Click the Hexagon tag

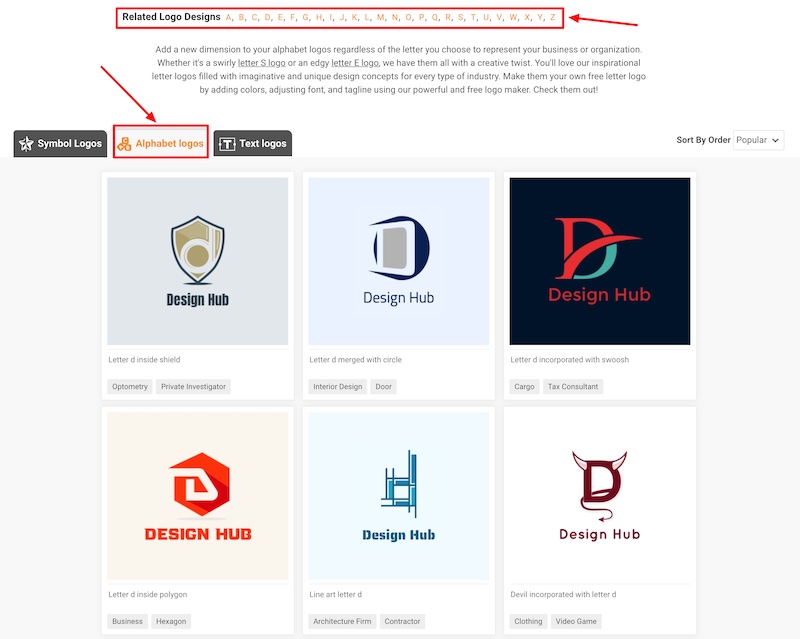[171, 621]
